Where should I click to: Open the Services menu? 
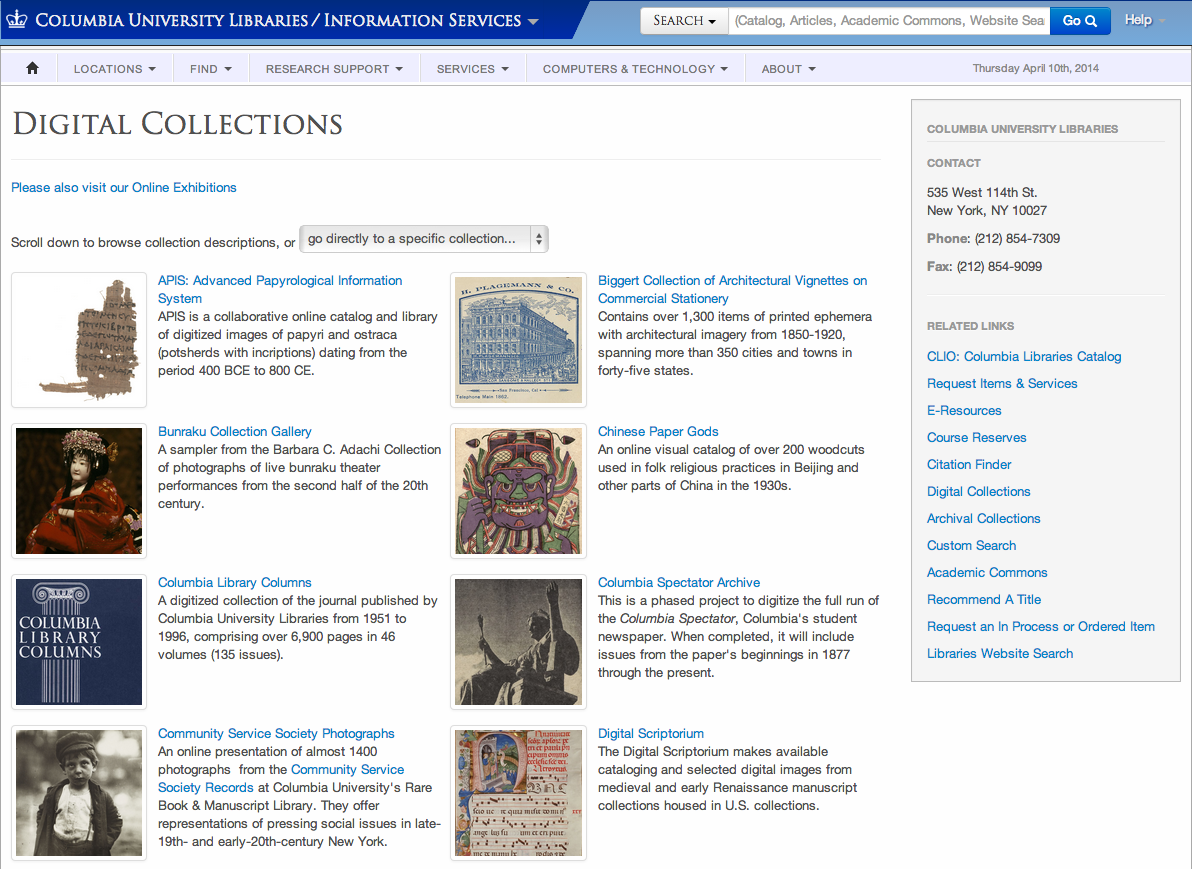click(x=472, y=68)
